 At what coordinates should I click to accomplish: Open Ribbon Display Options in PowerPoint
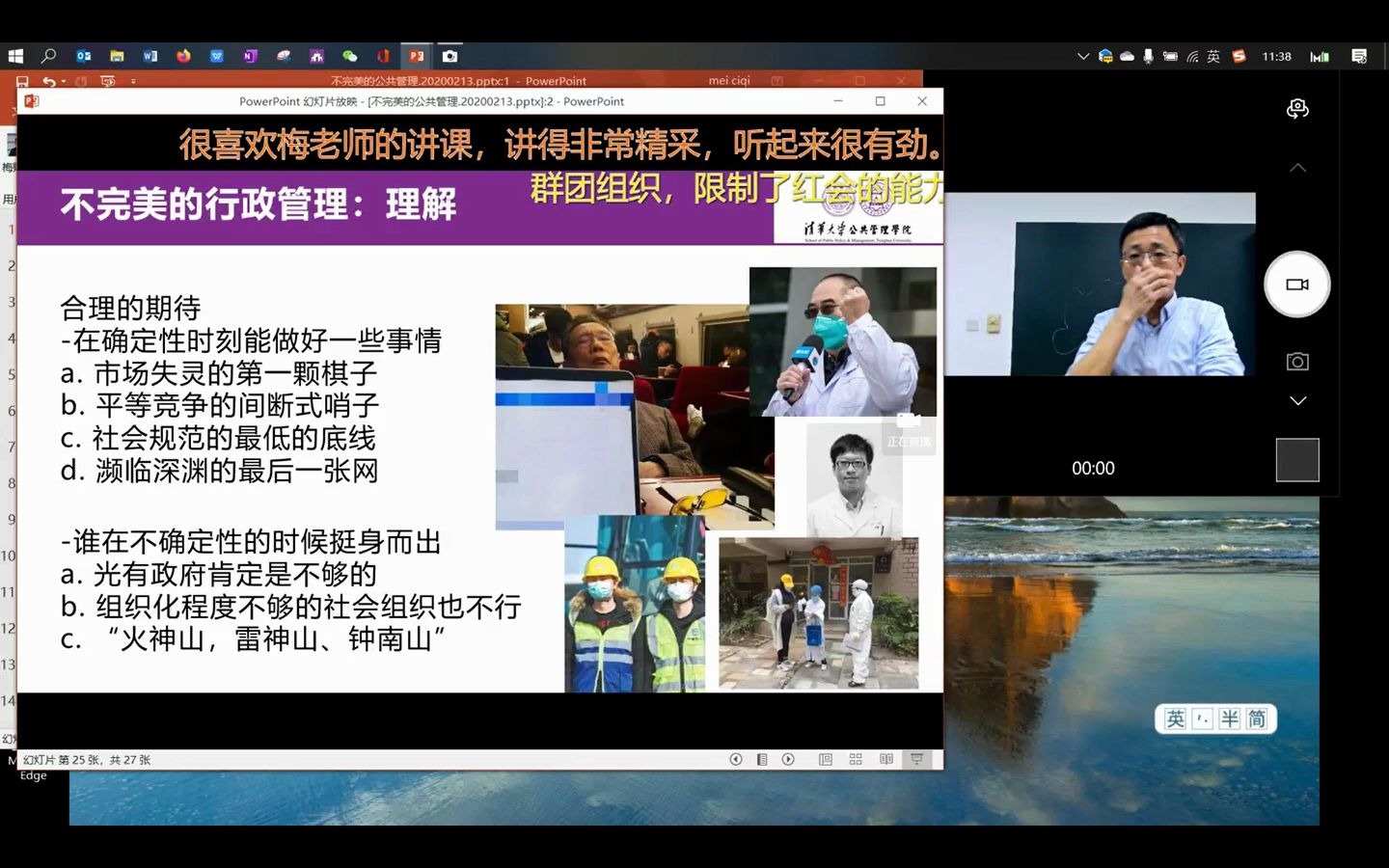tap(777, 81)
